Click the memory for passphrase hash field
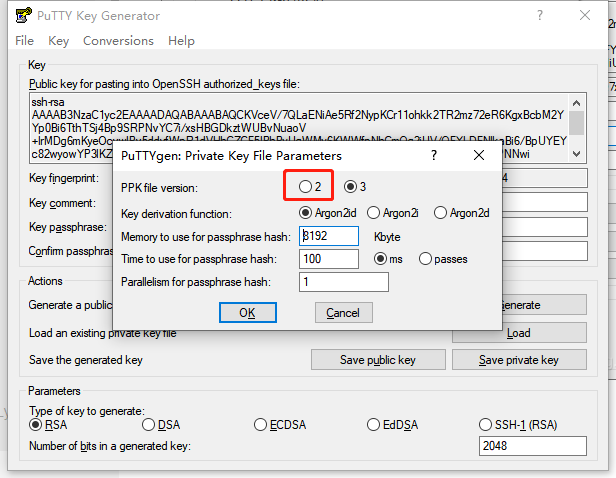Image resolution: width=616 pixels, height=478 pixels. click(329, 236)
